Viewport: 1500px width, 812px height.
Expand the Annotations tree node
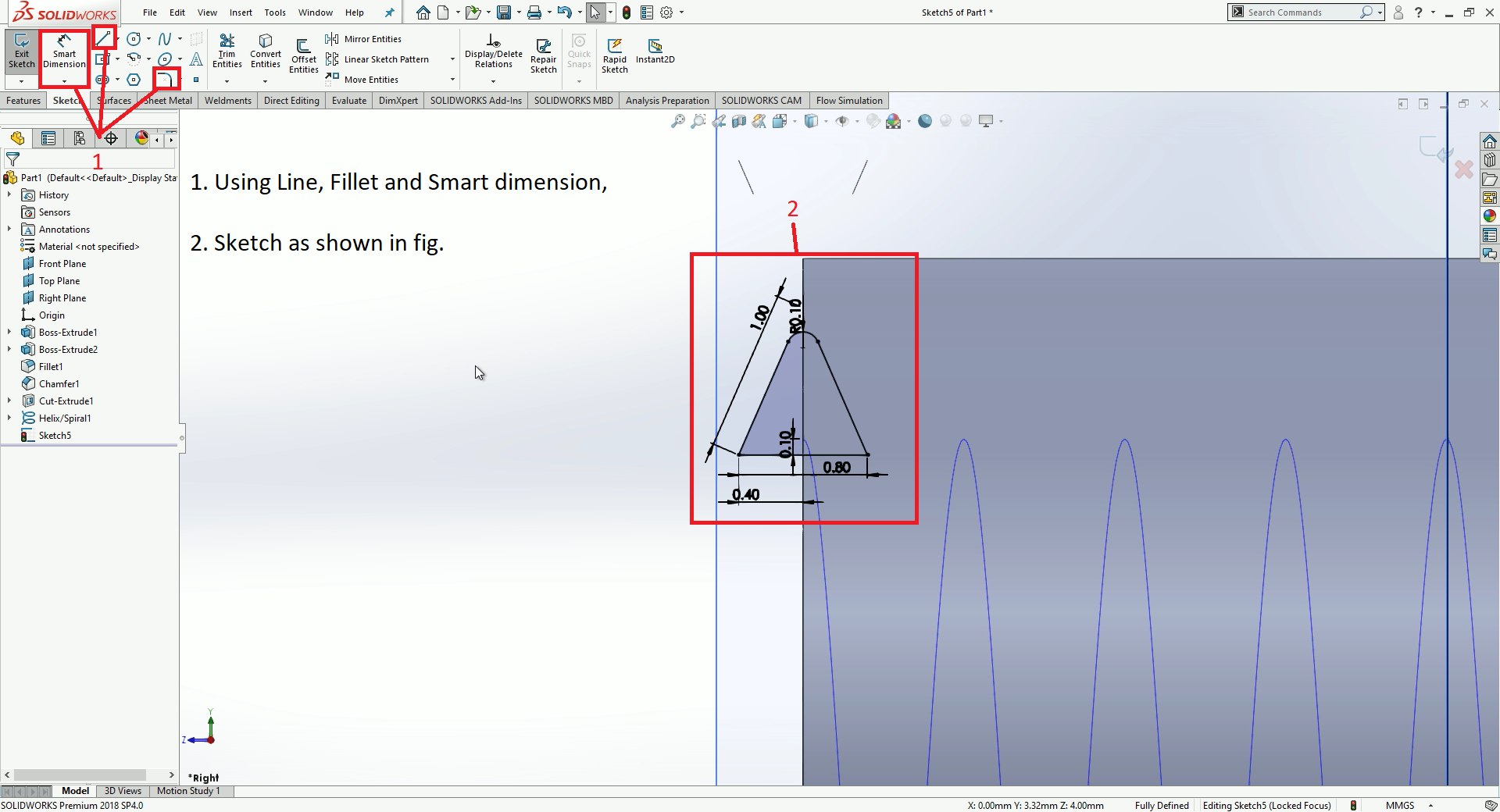click(9, 230)
